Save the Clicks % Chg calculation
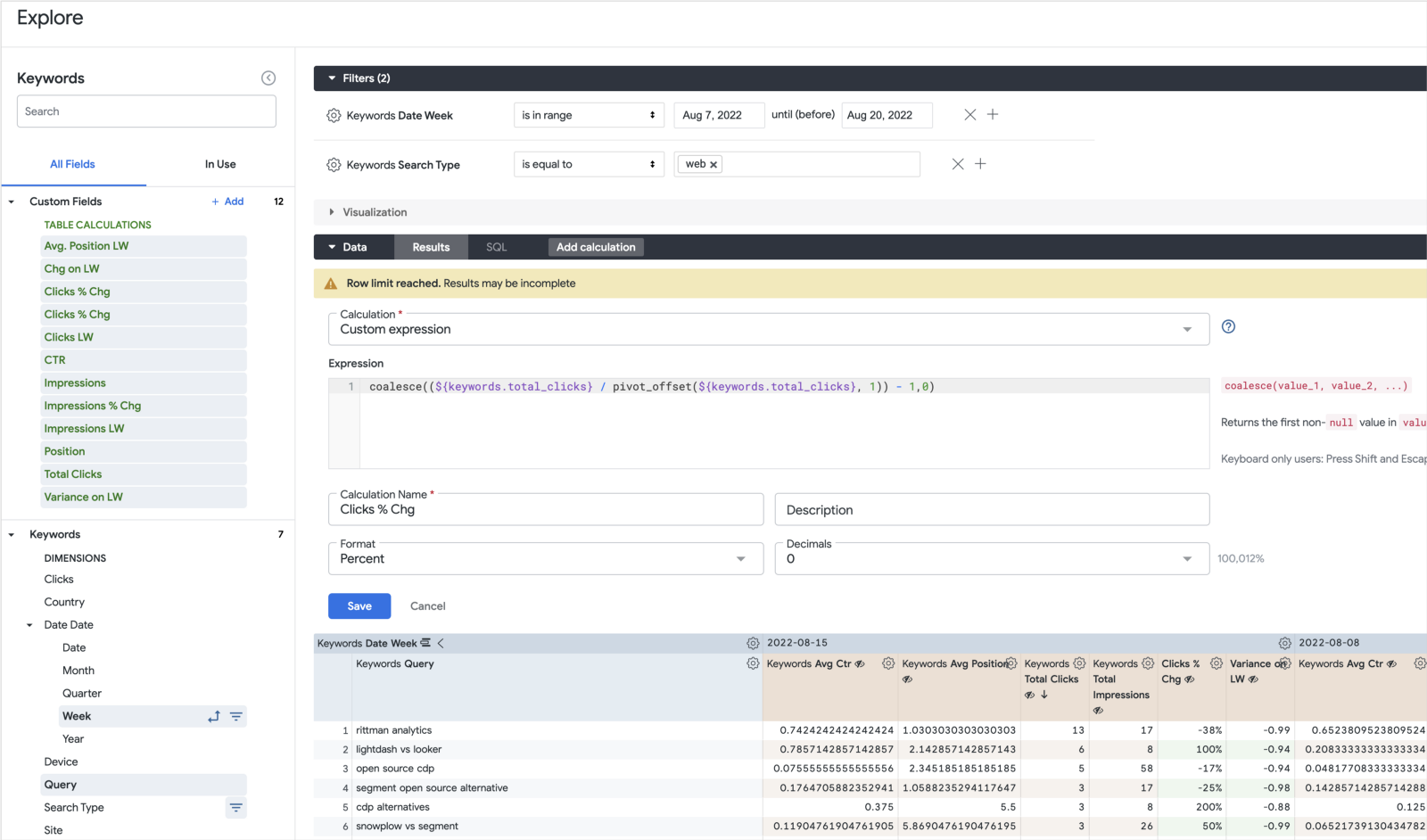The width and height of the screenshot is (1427, 840). 359,606
